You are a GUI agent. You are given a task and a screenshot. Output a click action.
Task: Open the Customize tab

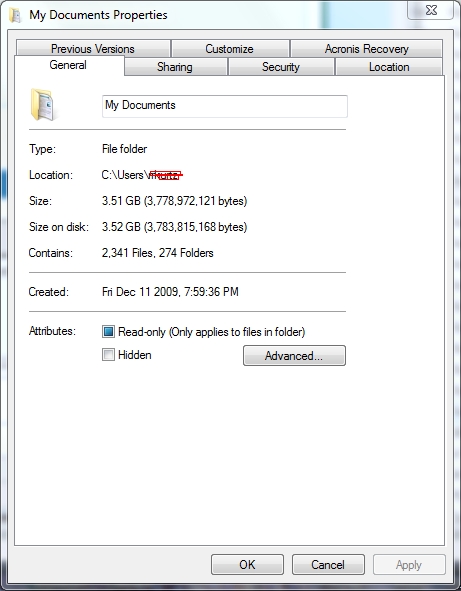[x=230, y=49]
